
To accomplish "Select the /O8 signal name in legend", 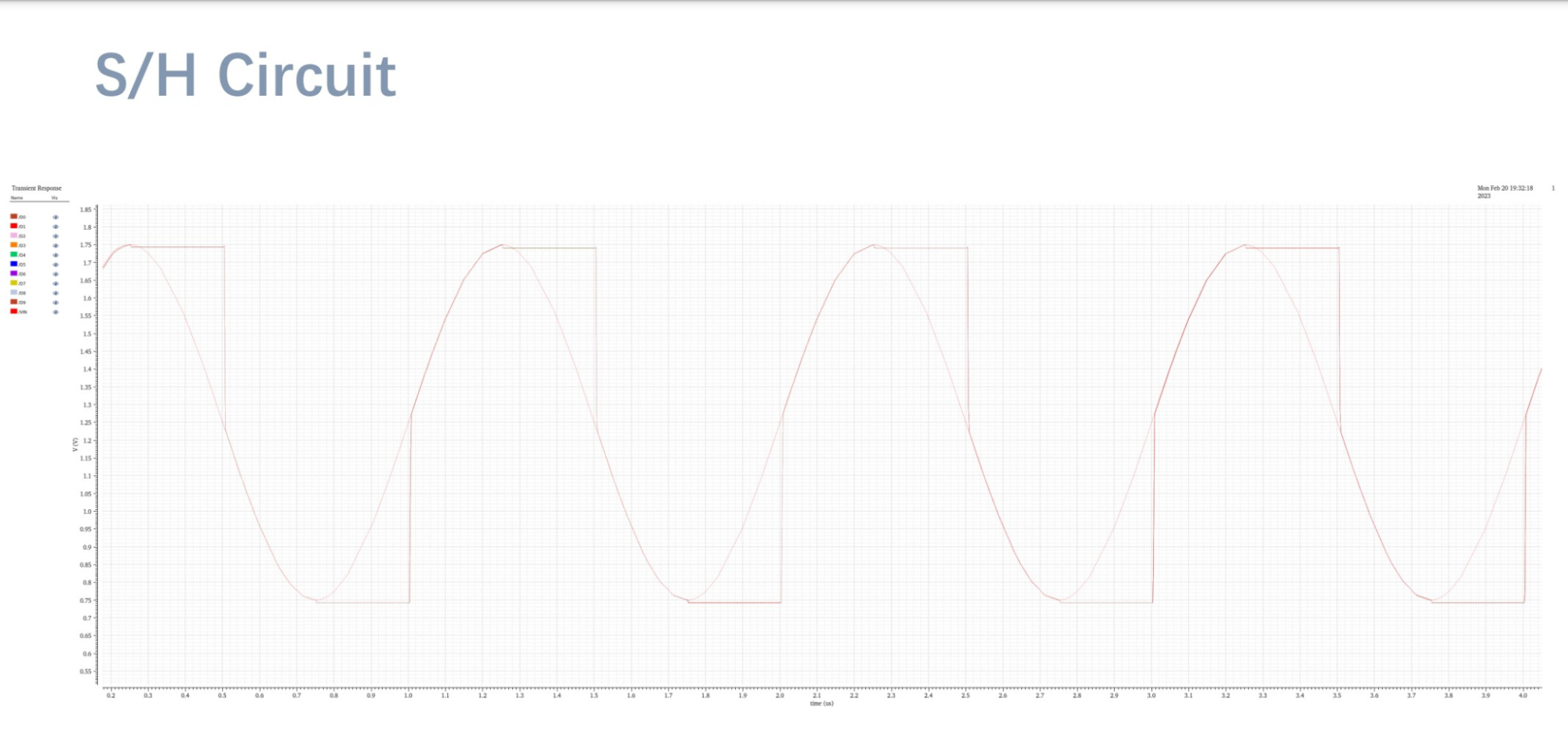I will (x=22, y=293).
